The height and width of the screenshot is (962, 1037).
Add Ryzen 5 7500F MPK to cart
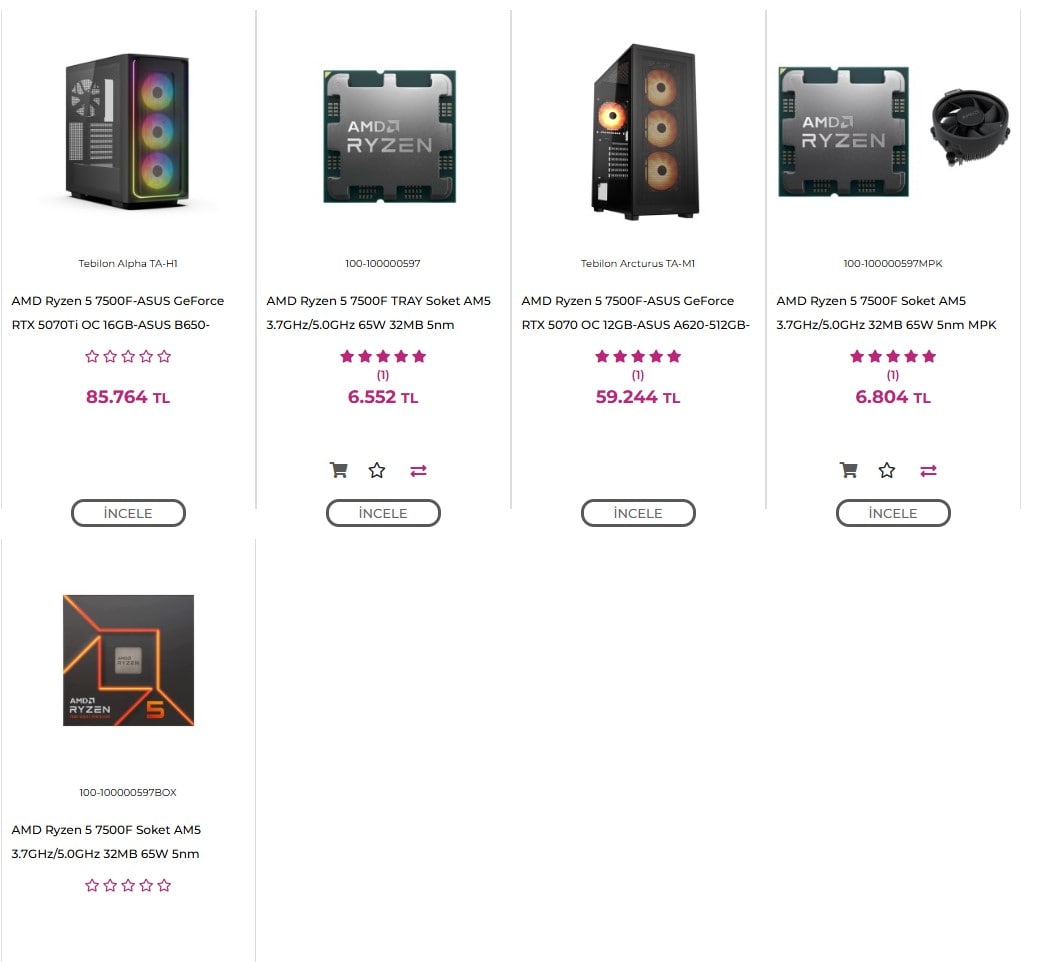(849, 470)
